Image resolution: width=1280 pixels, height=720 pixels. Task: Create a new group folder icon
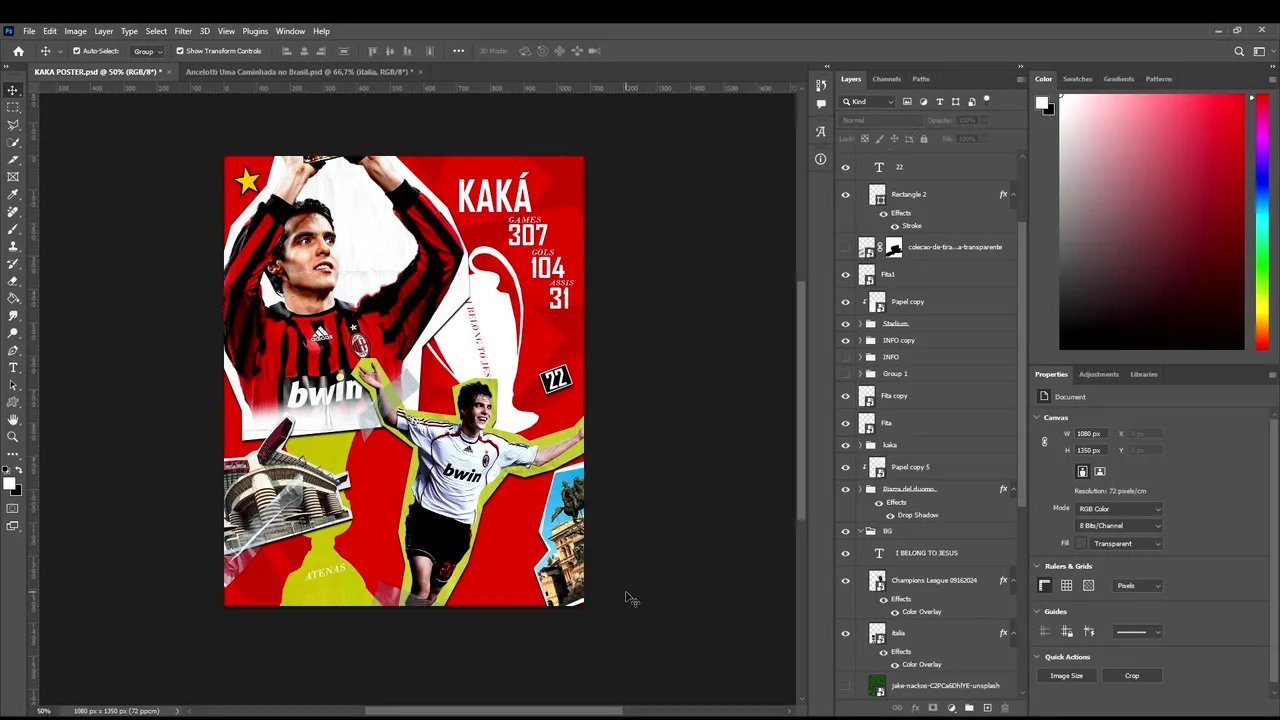969,708
